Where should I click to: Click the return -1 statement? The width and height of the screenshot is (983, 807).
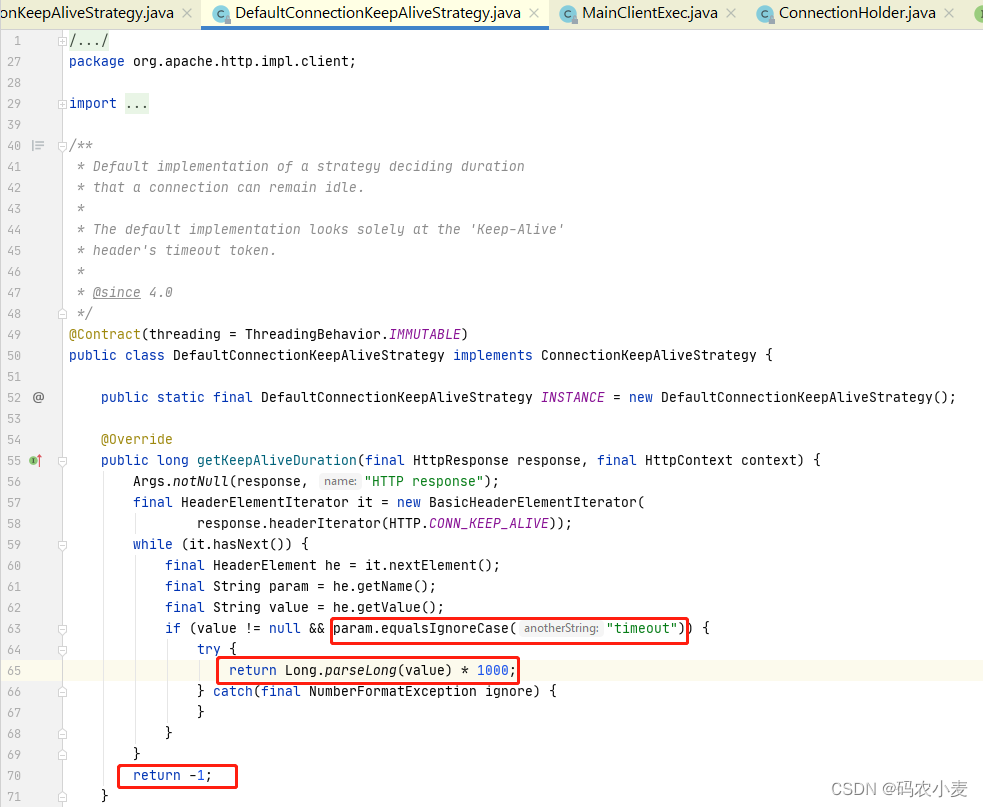coord(172,776)
